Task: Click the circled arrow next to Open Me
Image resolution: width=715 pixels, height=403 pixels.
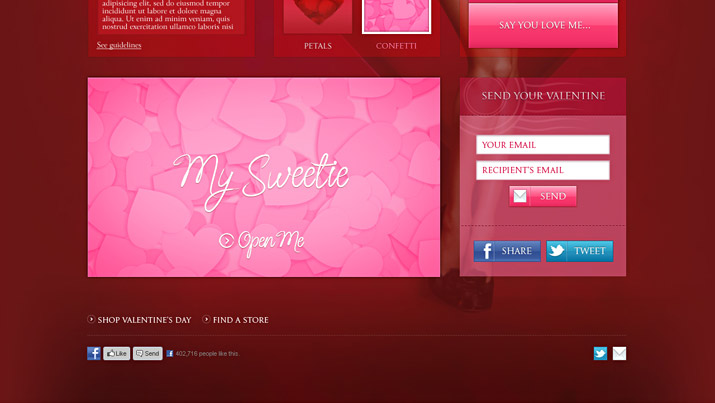Action: point(226,240)
